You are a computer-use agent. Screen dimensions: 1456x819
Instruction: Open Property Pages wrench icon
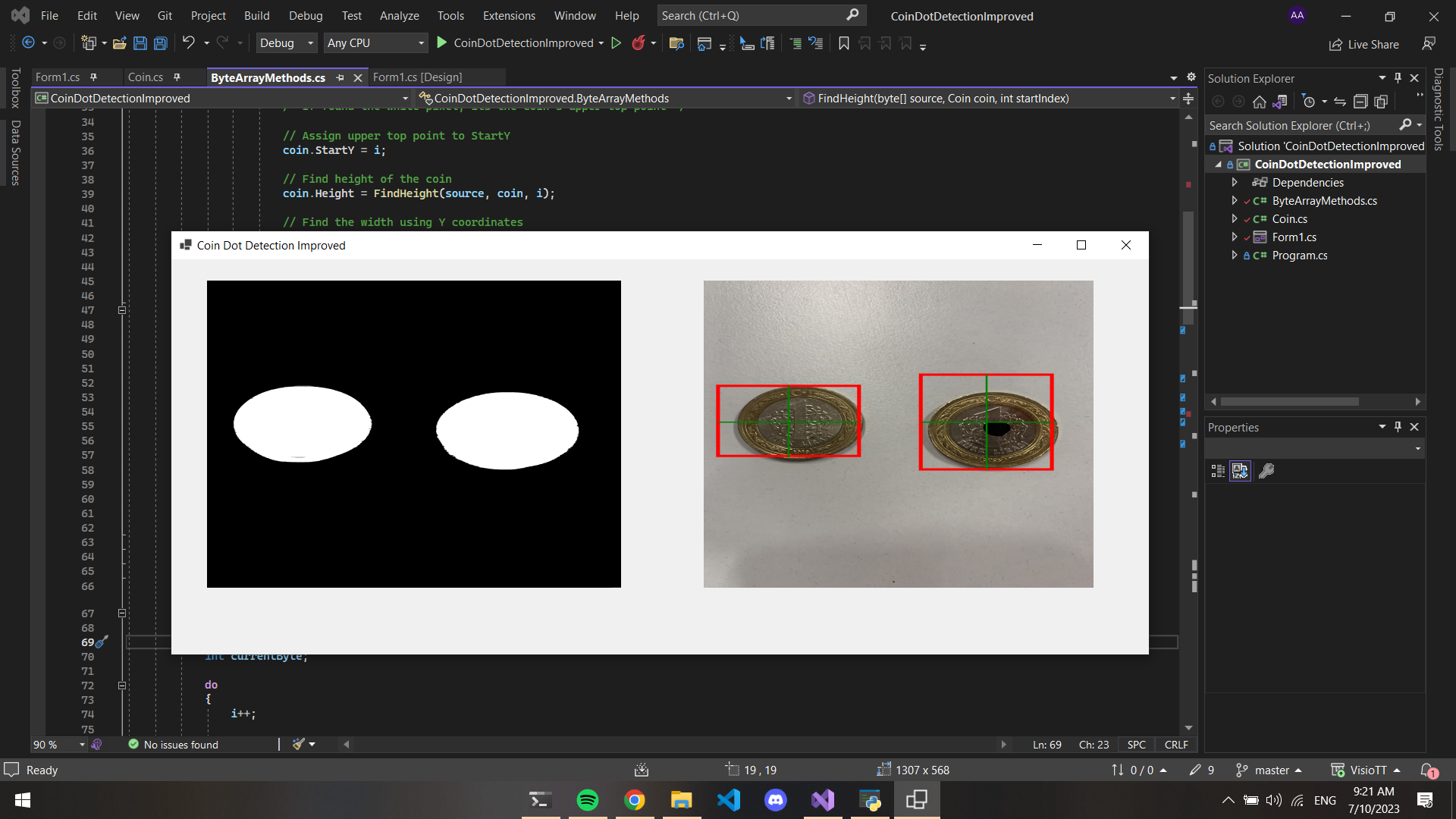point(1266,471)
